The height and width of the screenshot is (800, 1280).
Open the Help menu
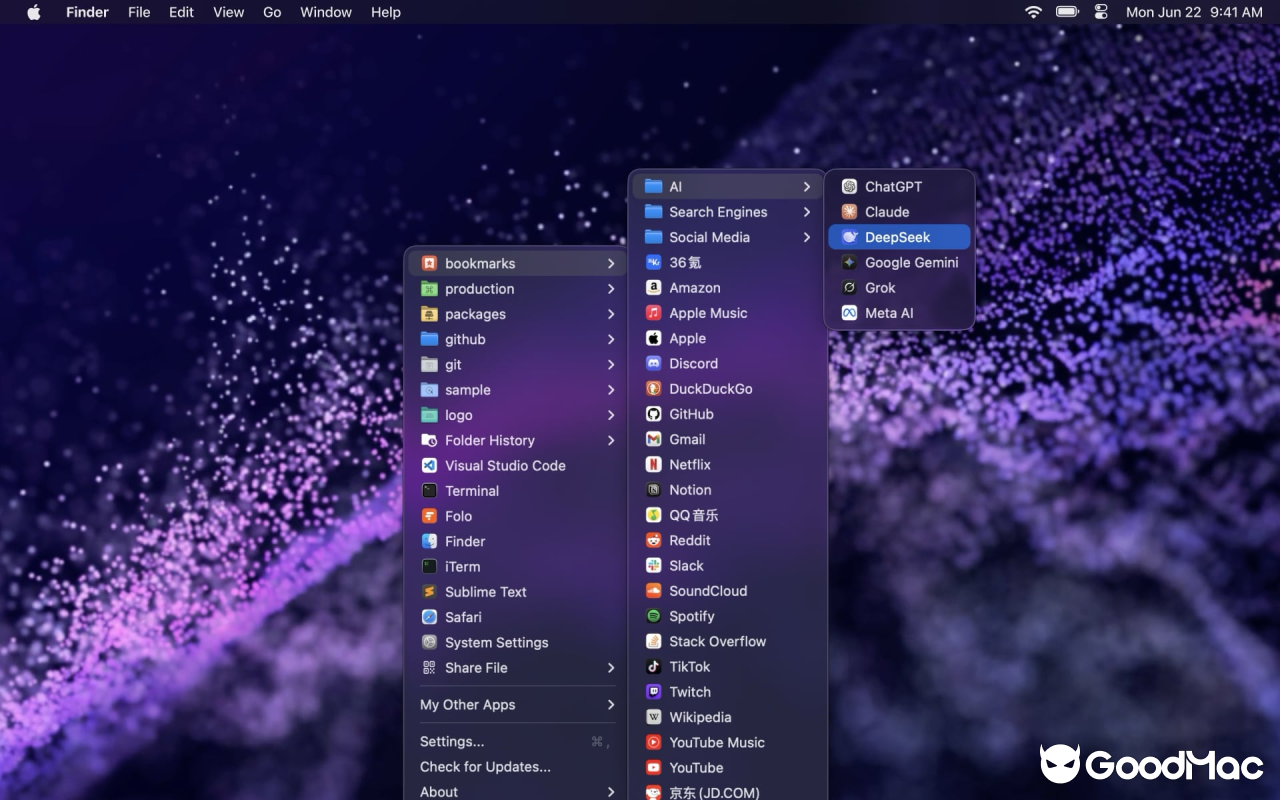(385, 12)
